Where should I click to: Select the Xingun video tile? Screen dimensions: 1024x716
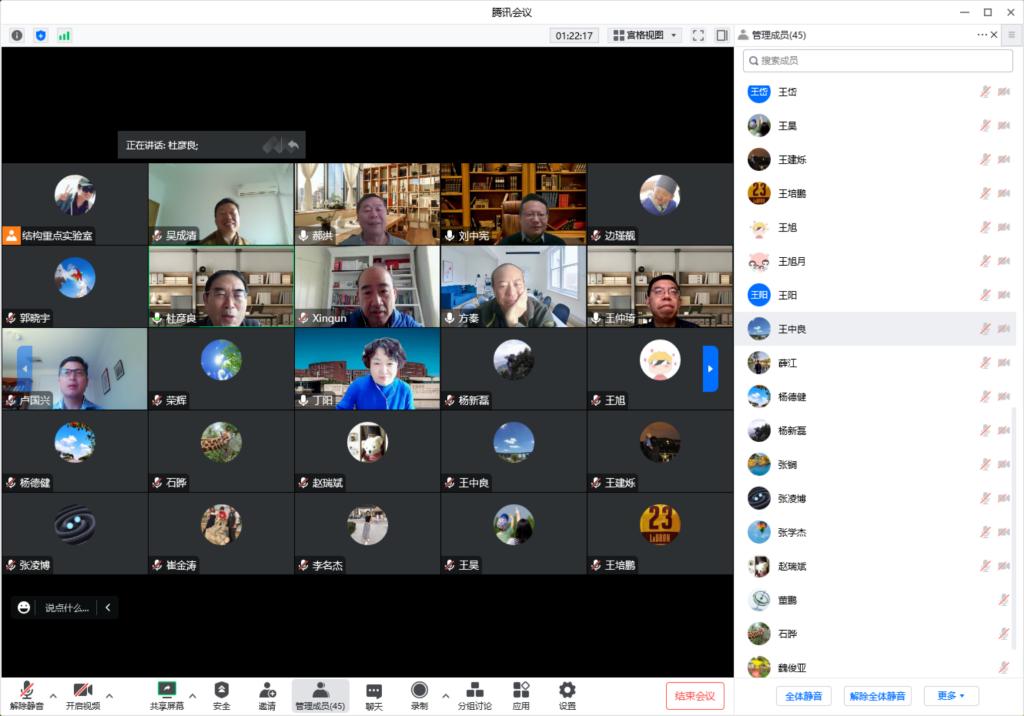tap(367, 286)
